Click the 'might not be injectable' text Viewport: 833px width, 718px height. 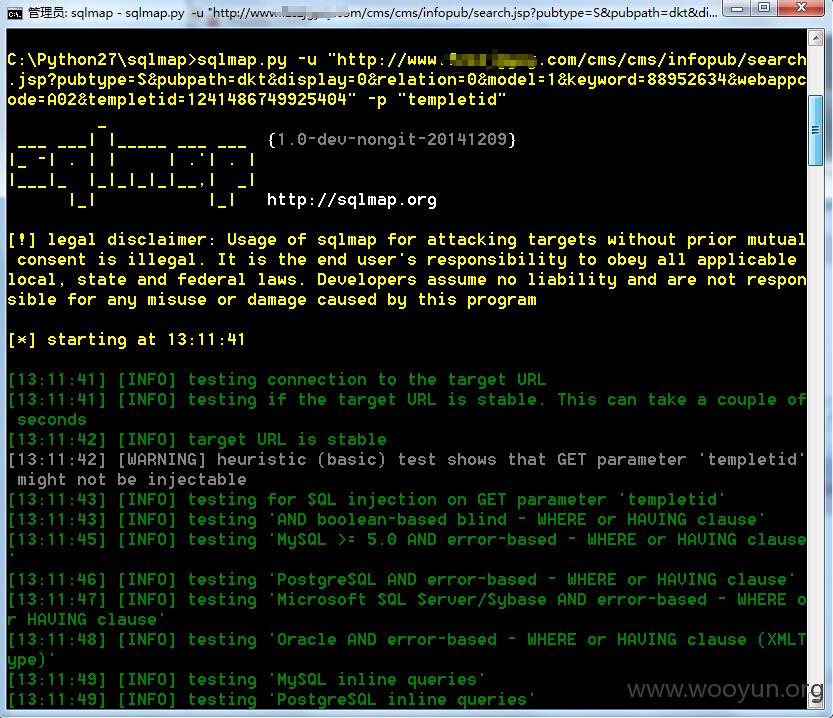[x=132, y=480]
